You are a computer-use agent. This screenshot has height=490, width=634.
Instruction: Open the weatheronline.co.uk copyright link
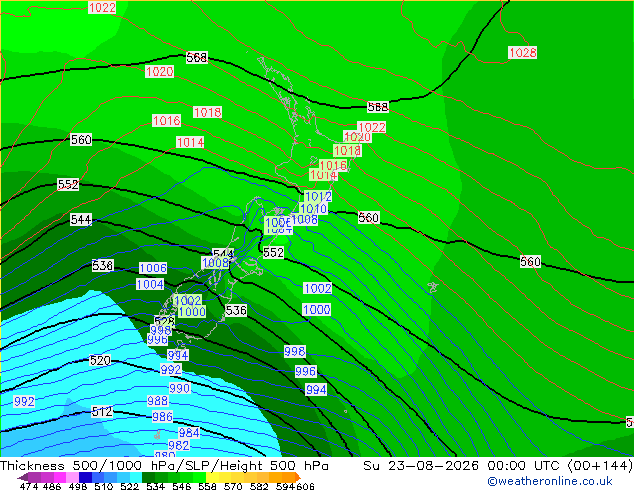549,481
